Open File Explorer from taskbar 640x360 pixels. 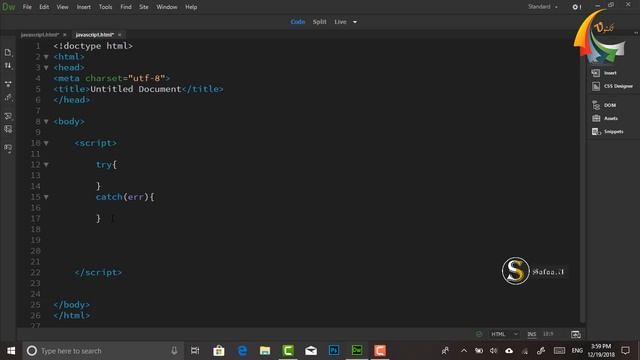coord(265,351)
